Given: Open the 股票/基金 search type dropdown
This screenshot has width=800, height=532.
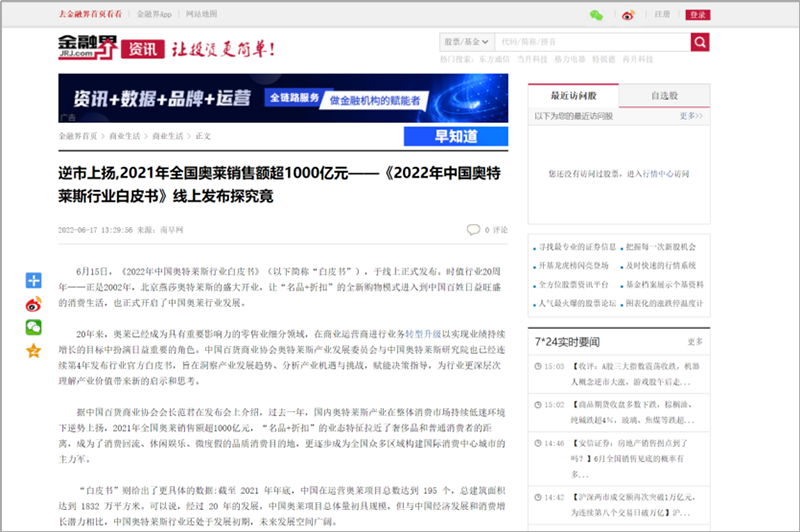Looking at the screenshot, I should (x=466, y=42).
